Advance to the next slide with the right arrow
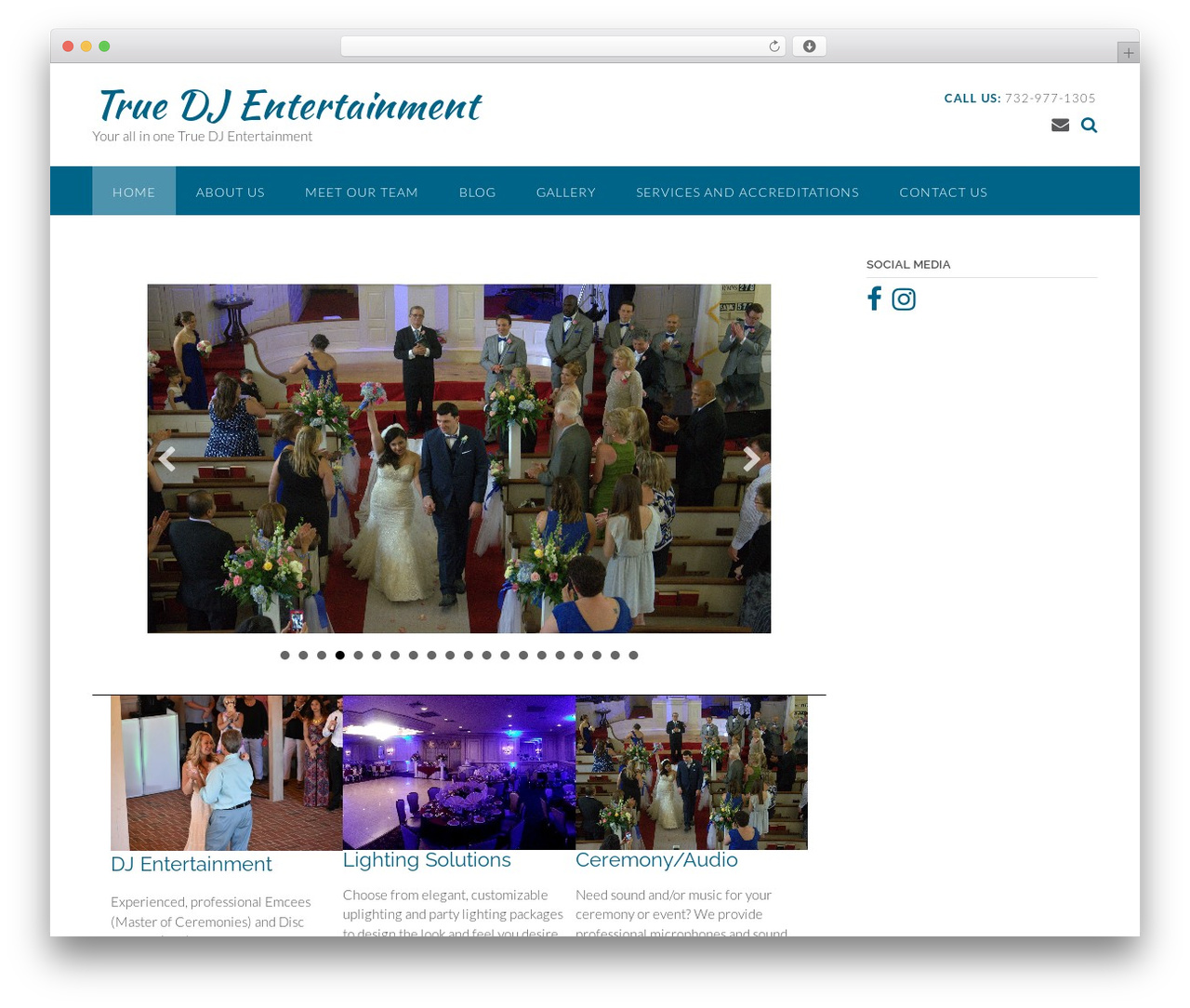 751,458
